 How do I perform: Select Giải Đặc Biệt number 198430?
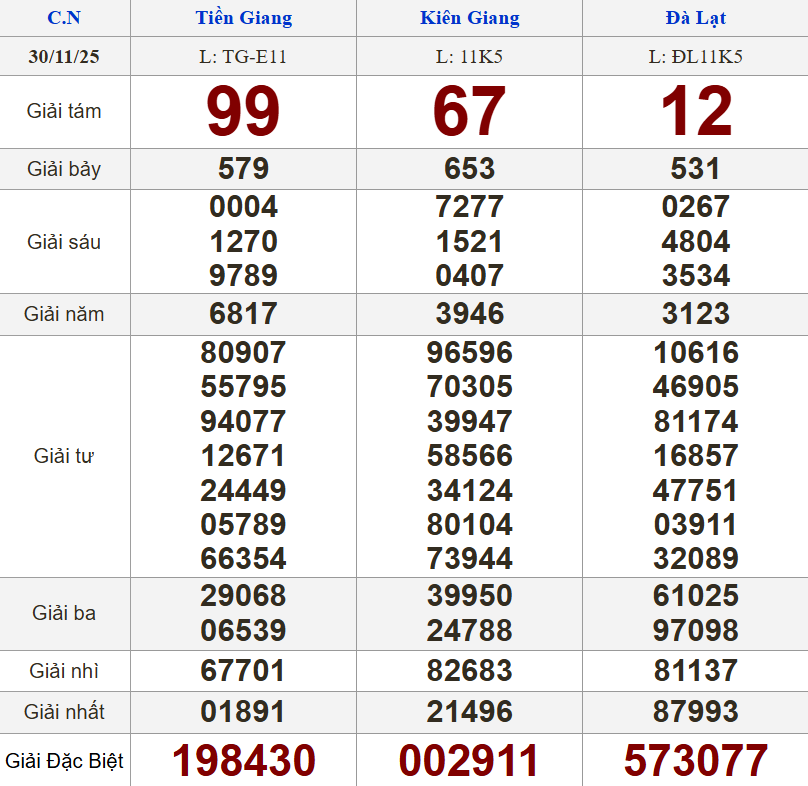pyautogui.click(x=243, y=760)
